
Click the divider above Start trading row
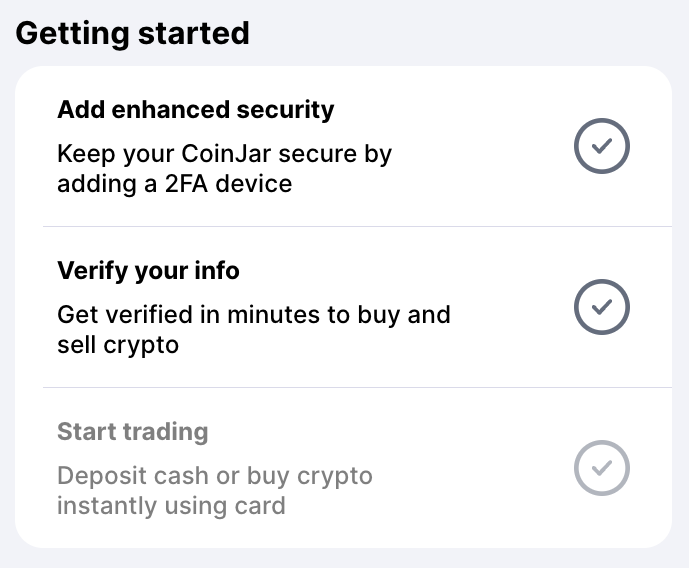pyautogui.click(x=357, y=387)
